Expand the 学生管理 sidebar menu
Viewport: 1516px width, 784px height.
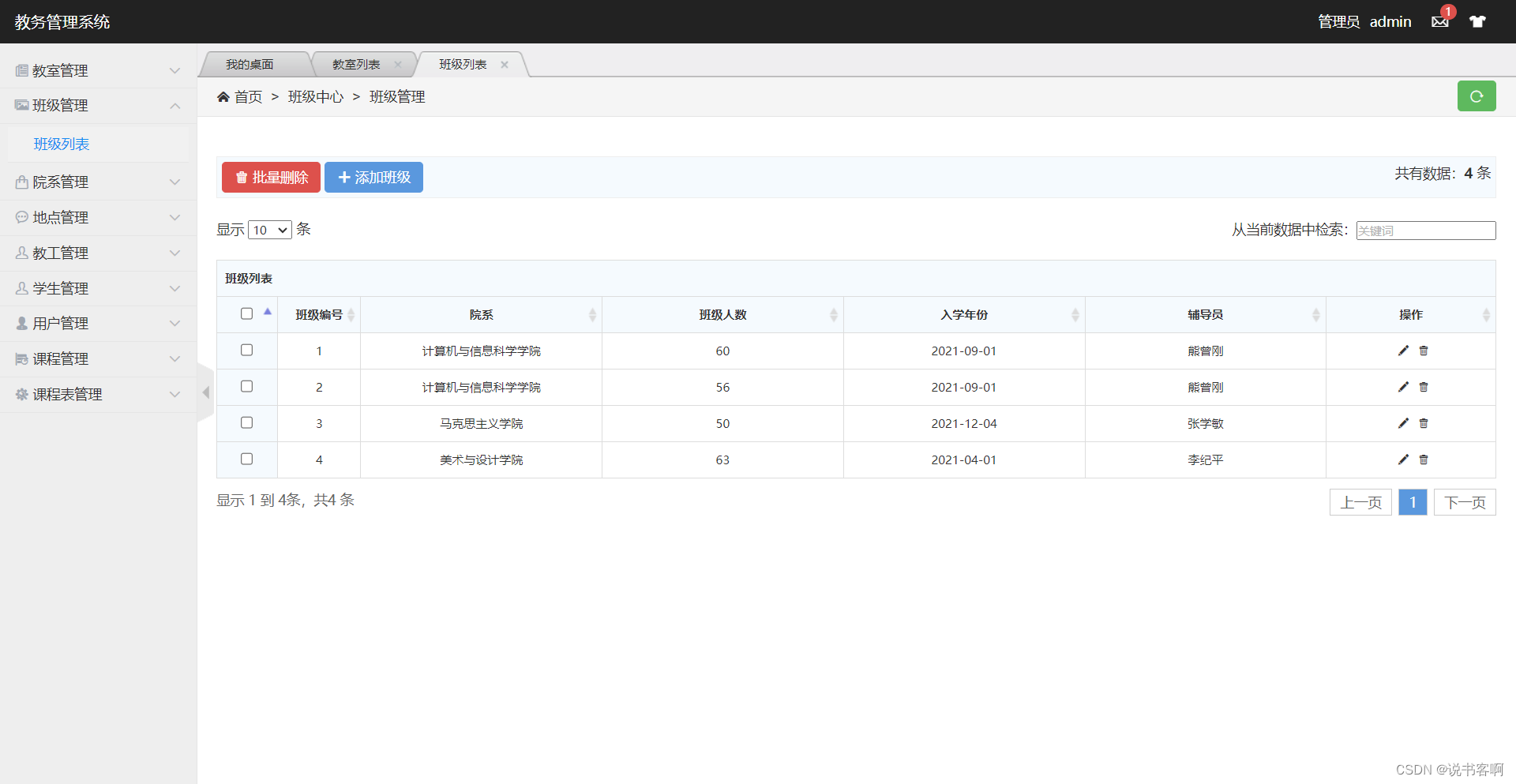point(98,288)
